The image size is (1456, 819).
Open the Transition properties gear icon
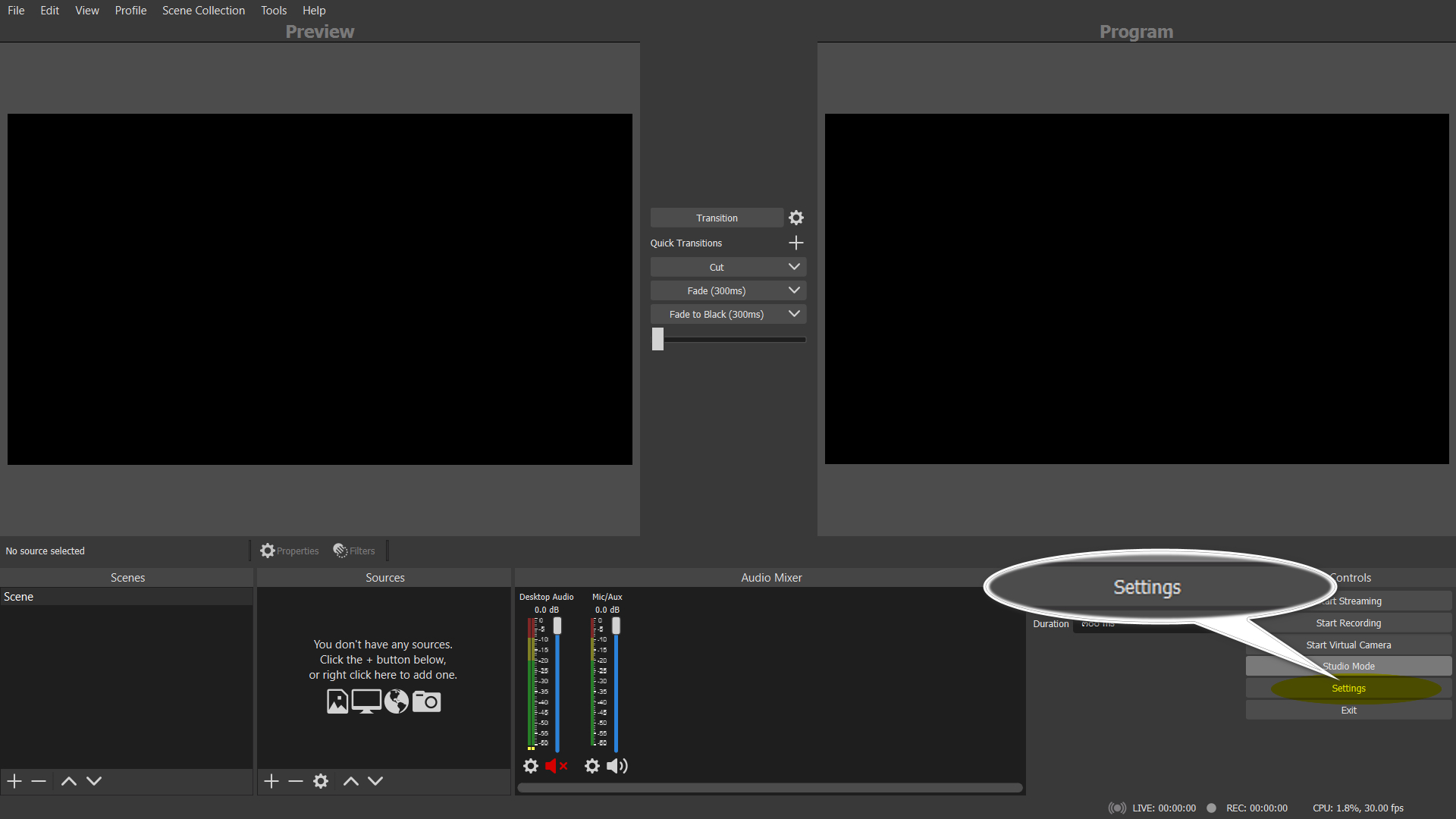795,218
